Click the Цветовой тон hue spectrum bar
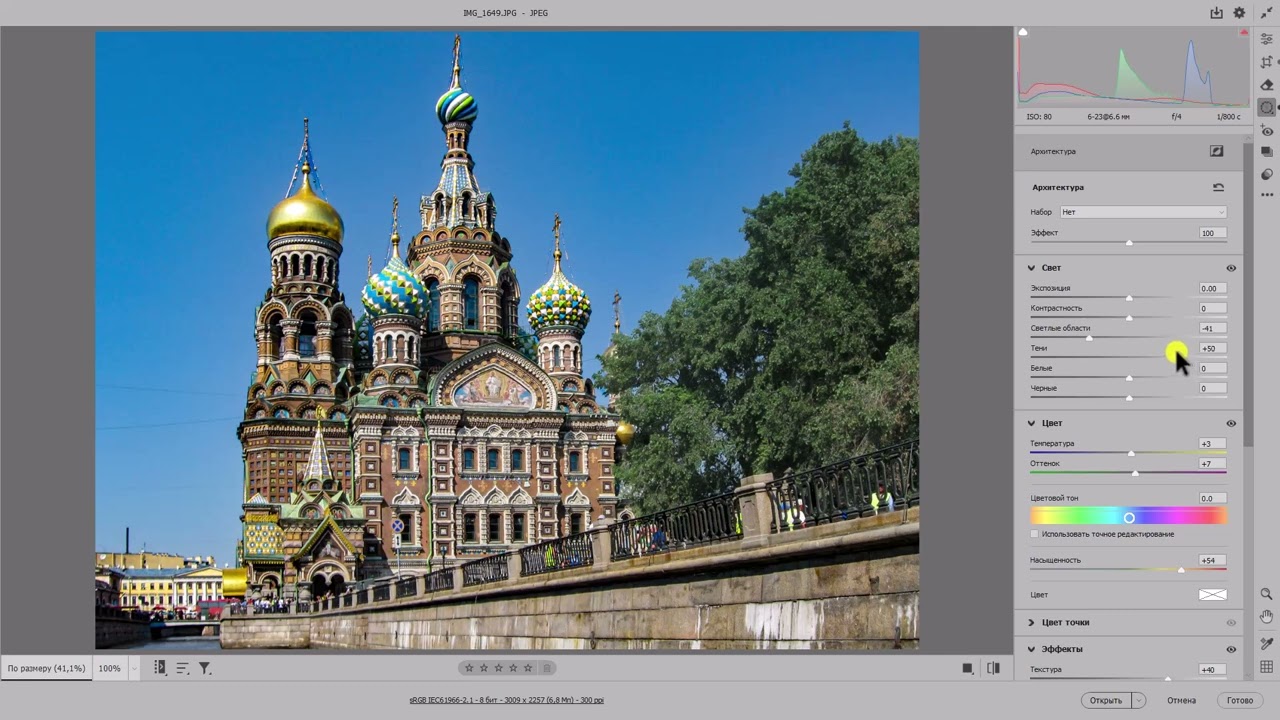The image size is (1280, 720). pos(1128,517)
